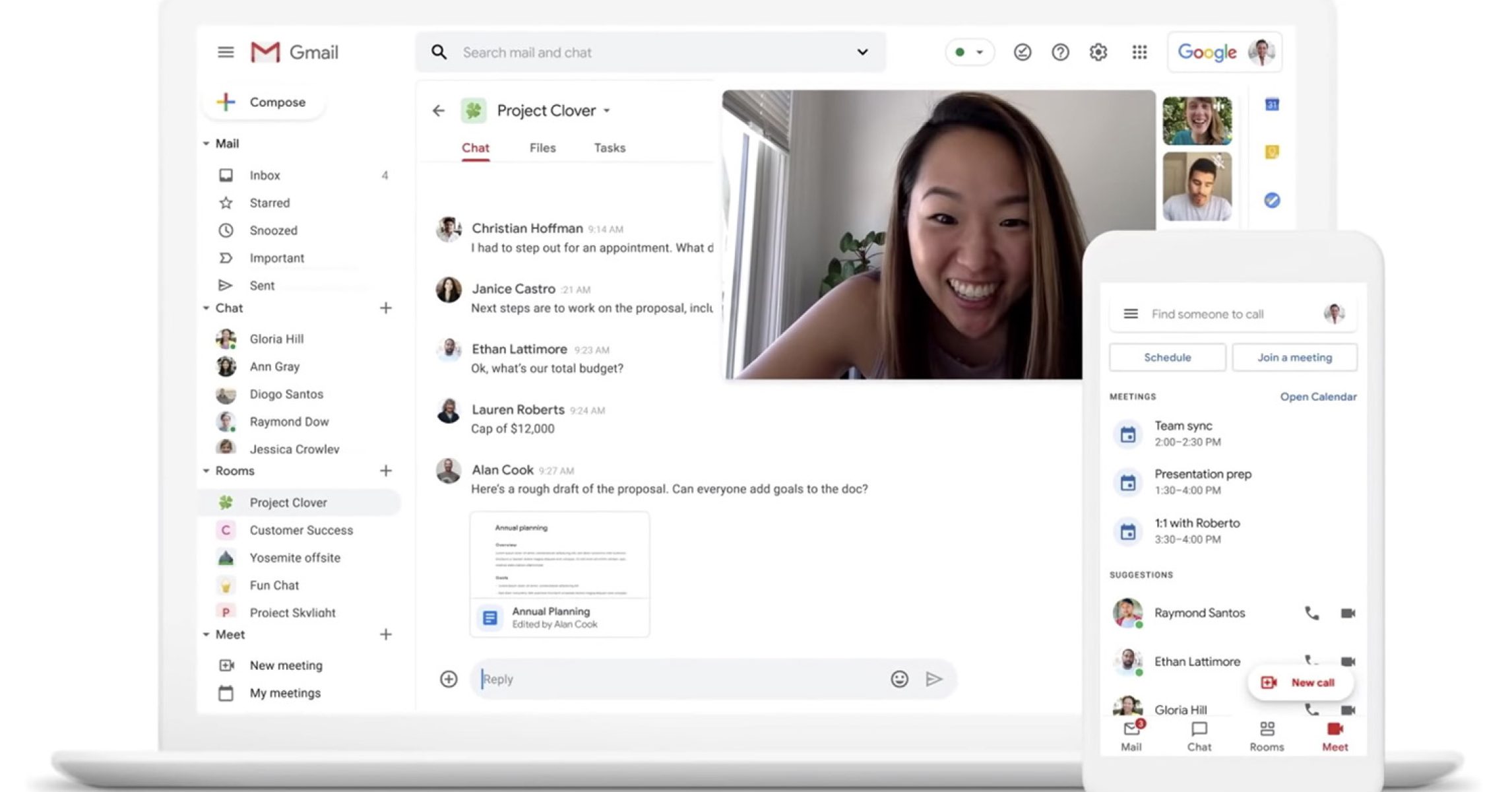Image resolution: width=1512 pixels, height=792 pixels.
Task: Collapse the Rooms section
Action: (x=206, y=471)
